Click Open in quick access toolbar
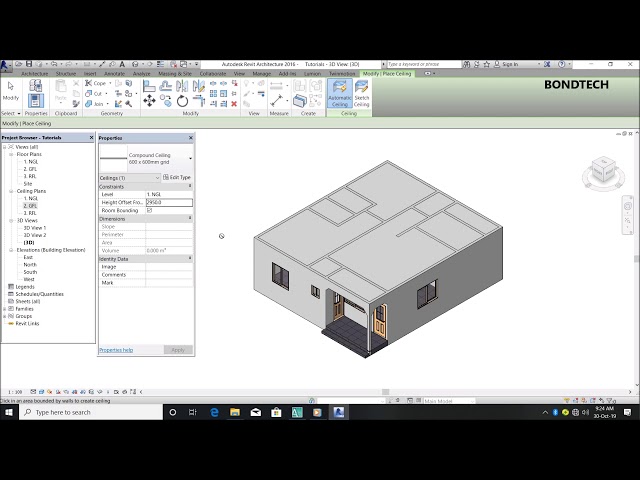 click(x=18, y=64)
